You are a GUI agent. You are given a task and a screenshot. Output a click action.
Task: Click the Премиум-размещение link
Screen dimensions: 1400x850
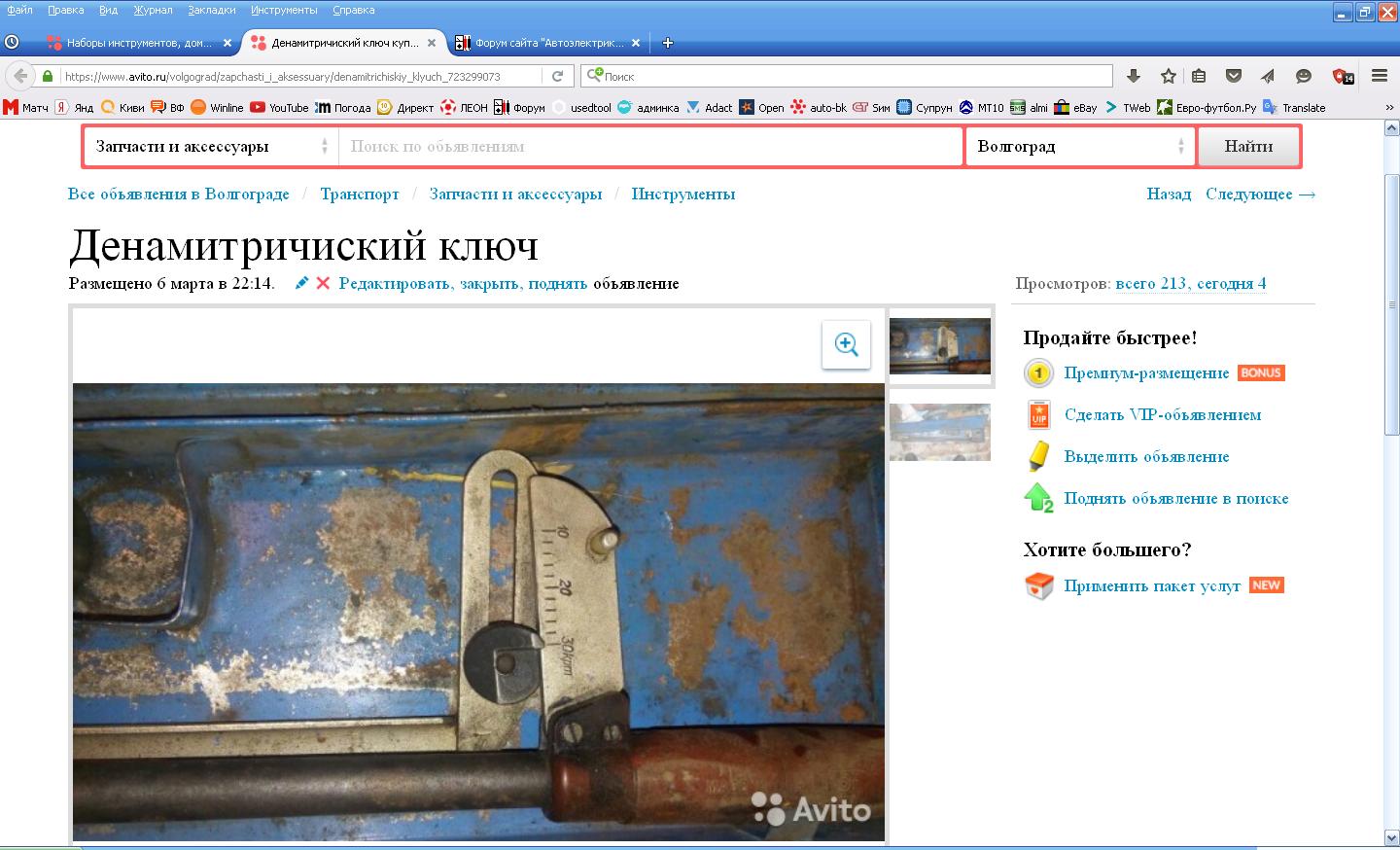[1146, 373]
